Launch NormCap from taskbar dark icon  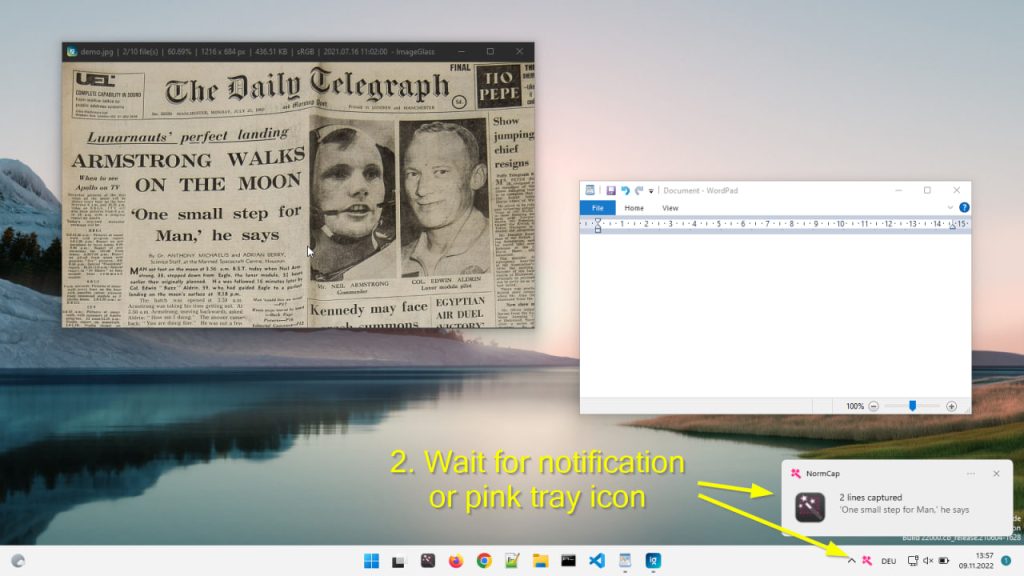click(428, 560)
